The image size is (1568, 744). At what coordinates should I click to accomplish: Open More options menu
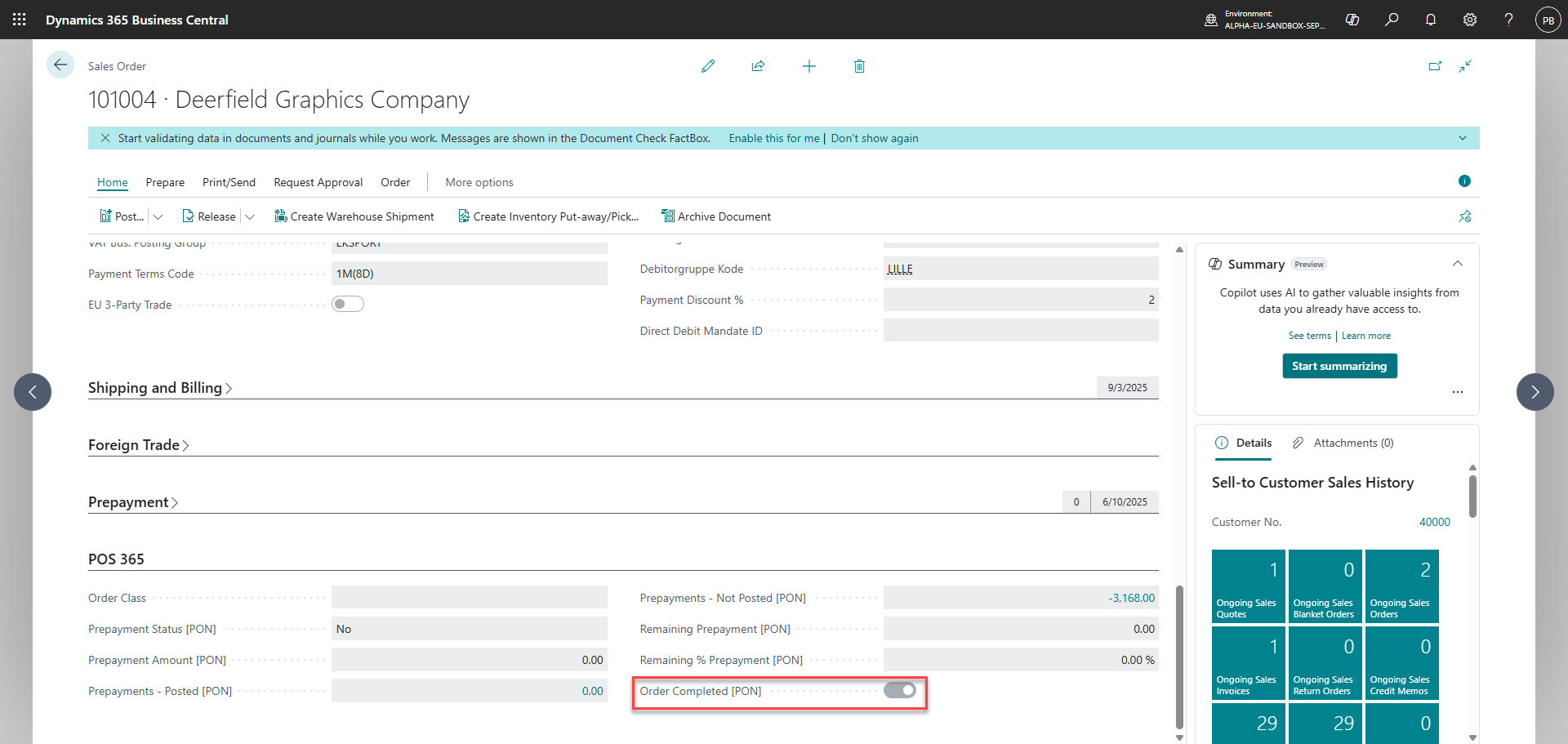click(479, 182)
